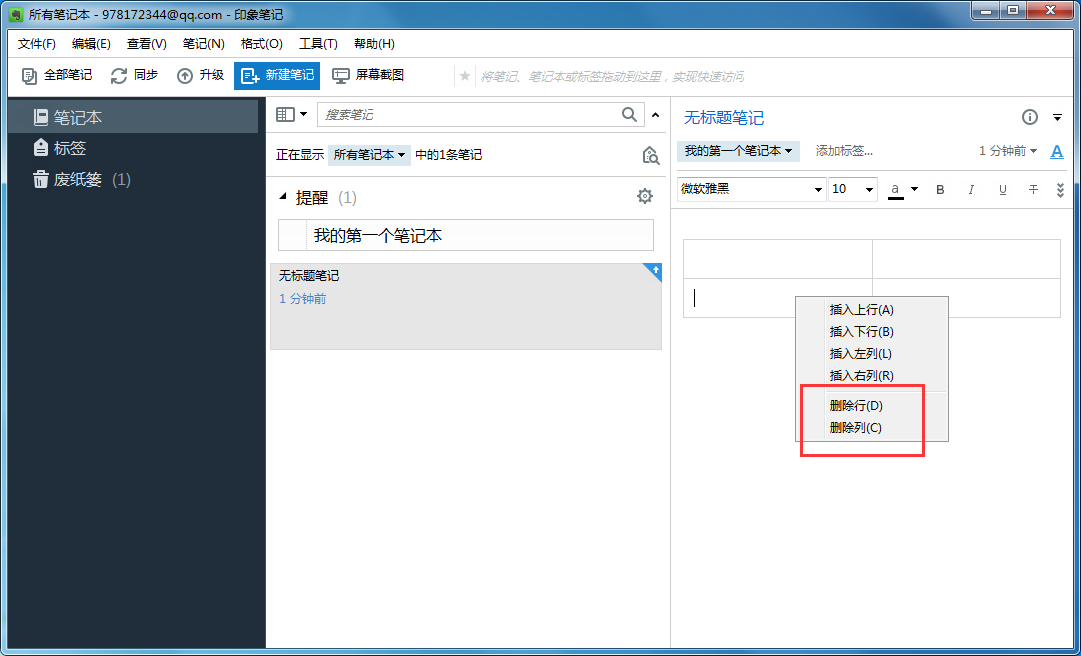
Task: Select 废纸篓 in the sidebar
Action: click(79, 181)
